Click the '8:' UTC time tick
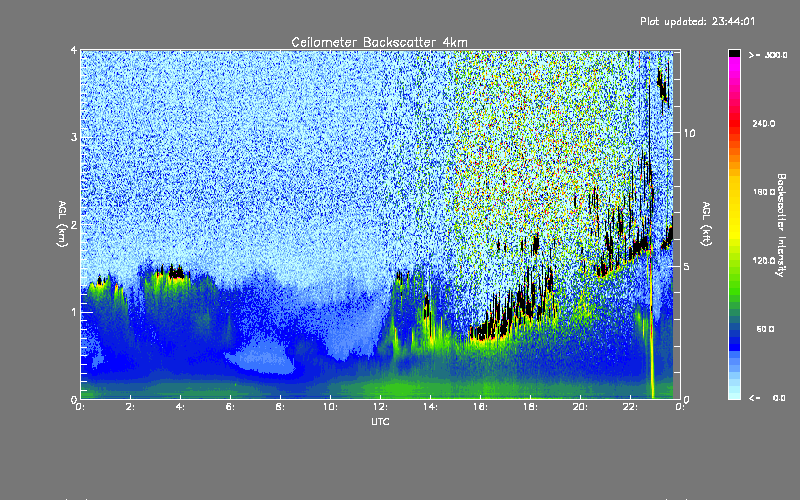The width and height of the screenshot is (800, 500). (280, 407)
